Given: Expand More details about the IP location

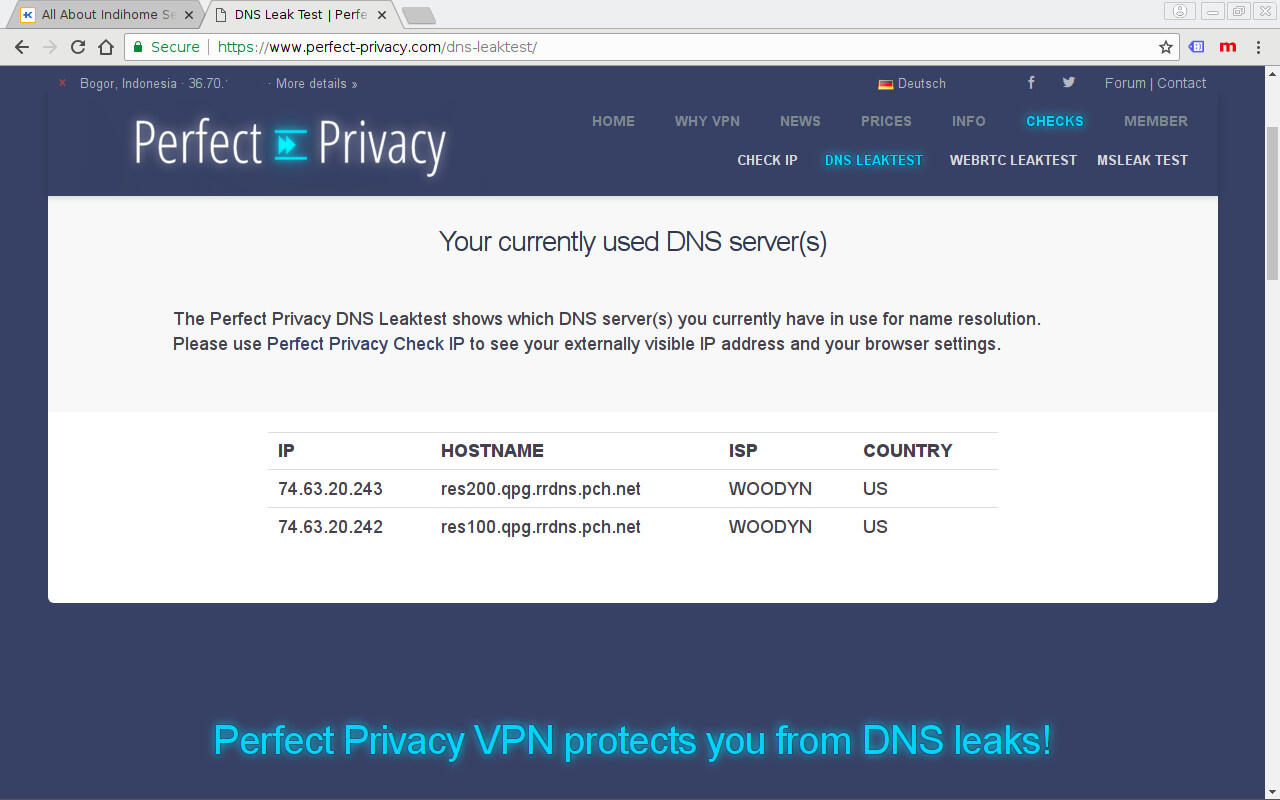Looking at the screenshot, I should coord(316,84).
